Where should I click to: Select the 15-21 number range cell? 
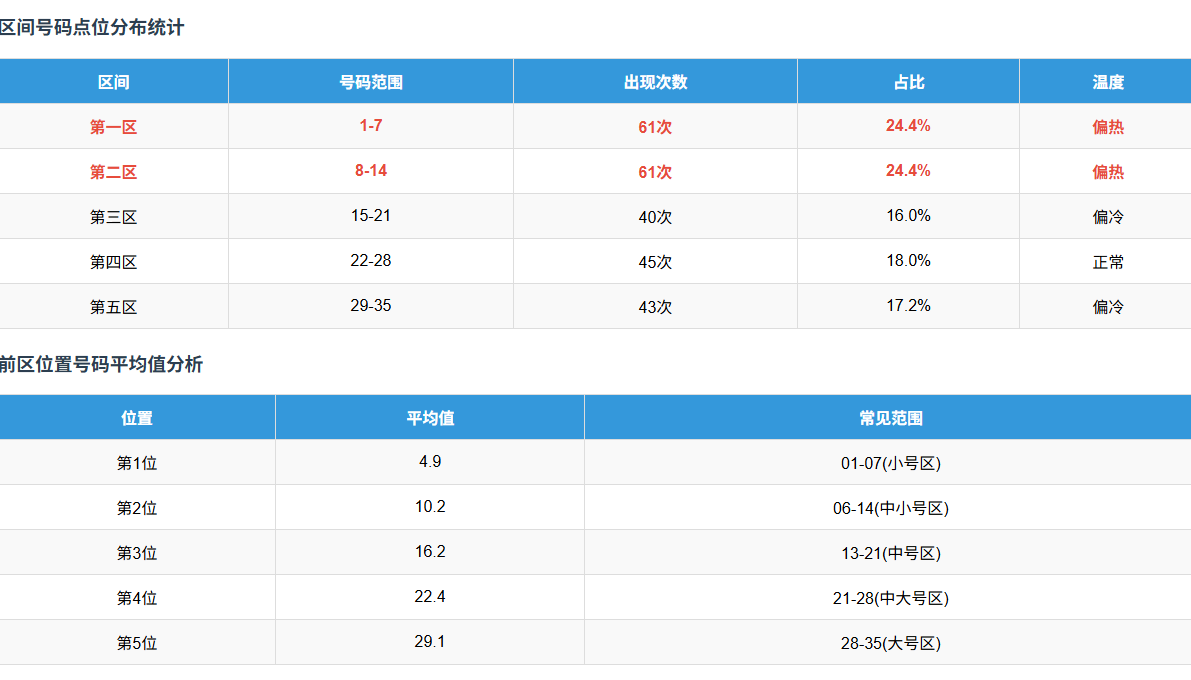370,216
